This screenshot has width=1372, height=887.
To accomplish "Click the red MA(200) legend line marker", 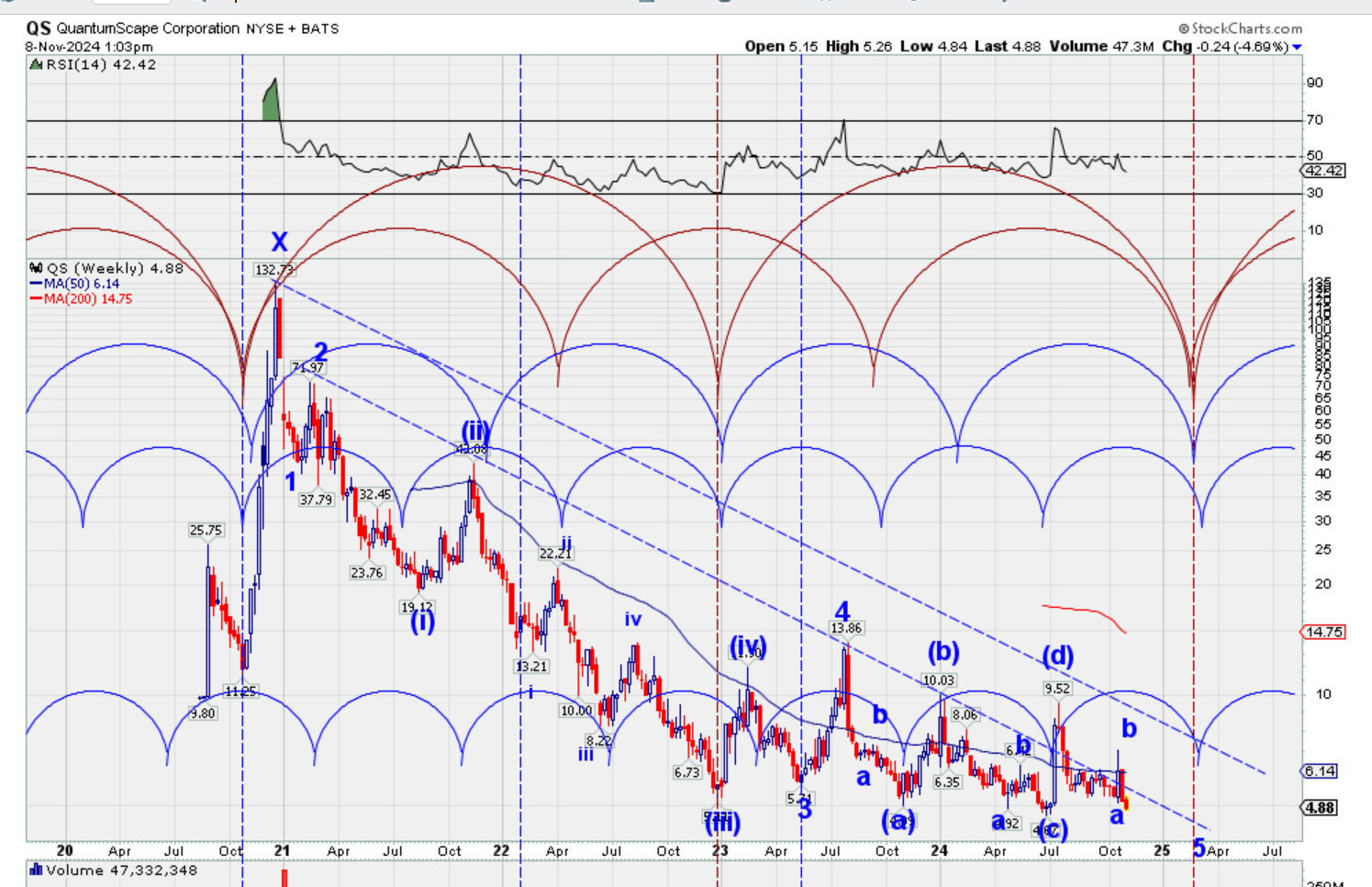I will click(x=36, y=299).
